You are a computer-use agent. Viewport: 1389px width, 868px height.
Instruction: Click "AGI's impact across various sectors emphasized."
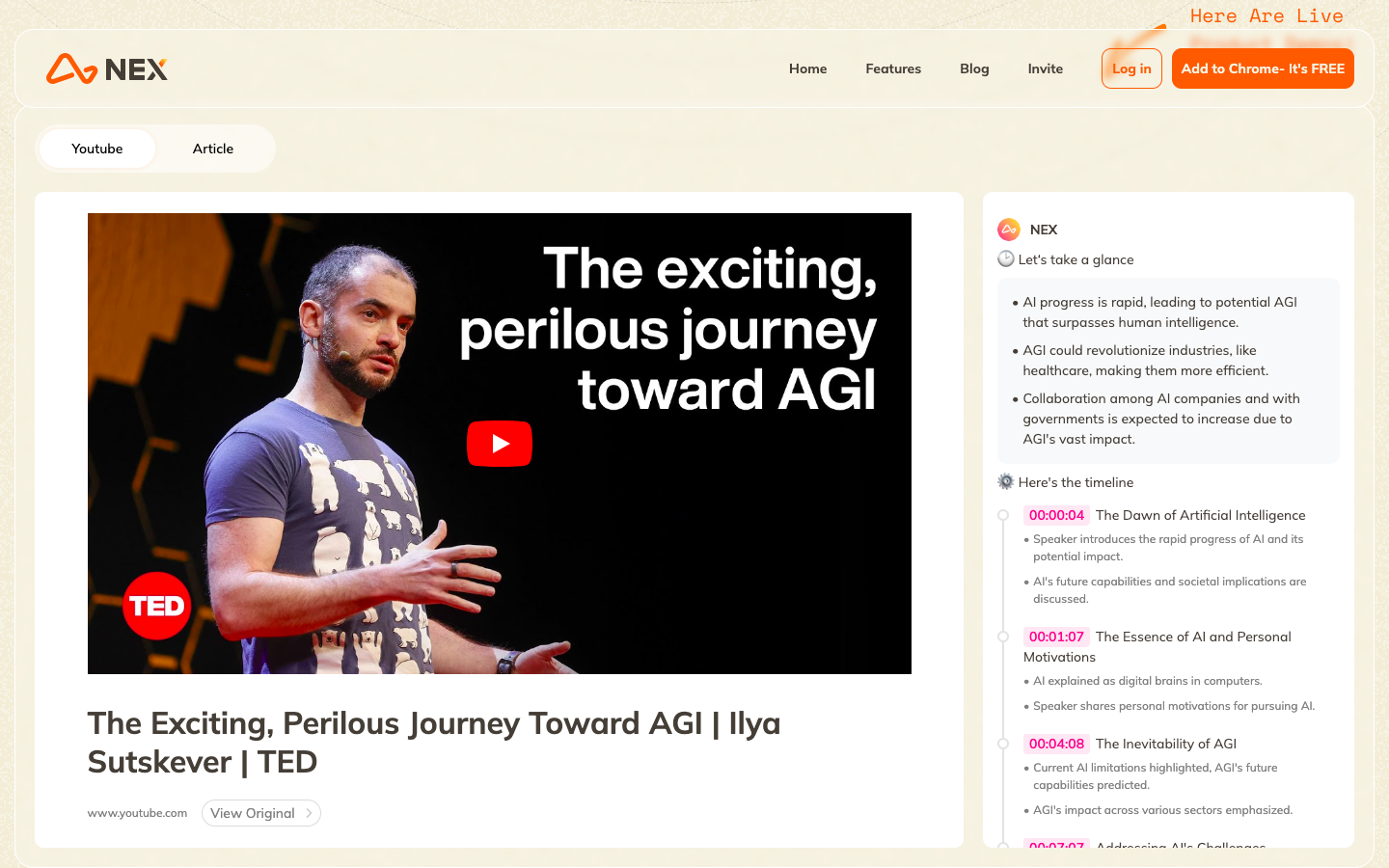coord(1162,810)
